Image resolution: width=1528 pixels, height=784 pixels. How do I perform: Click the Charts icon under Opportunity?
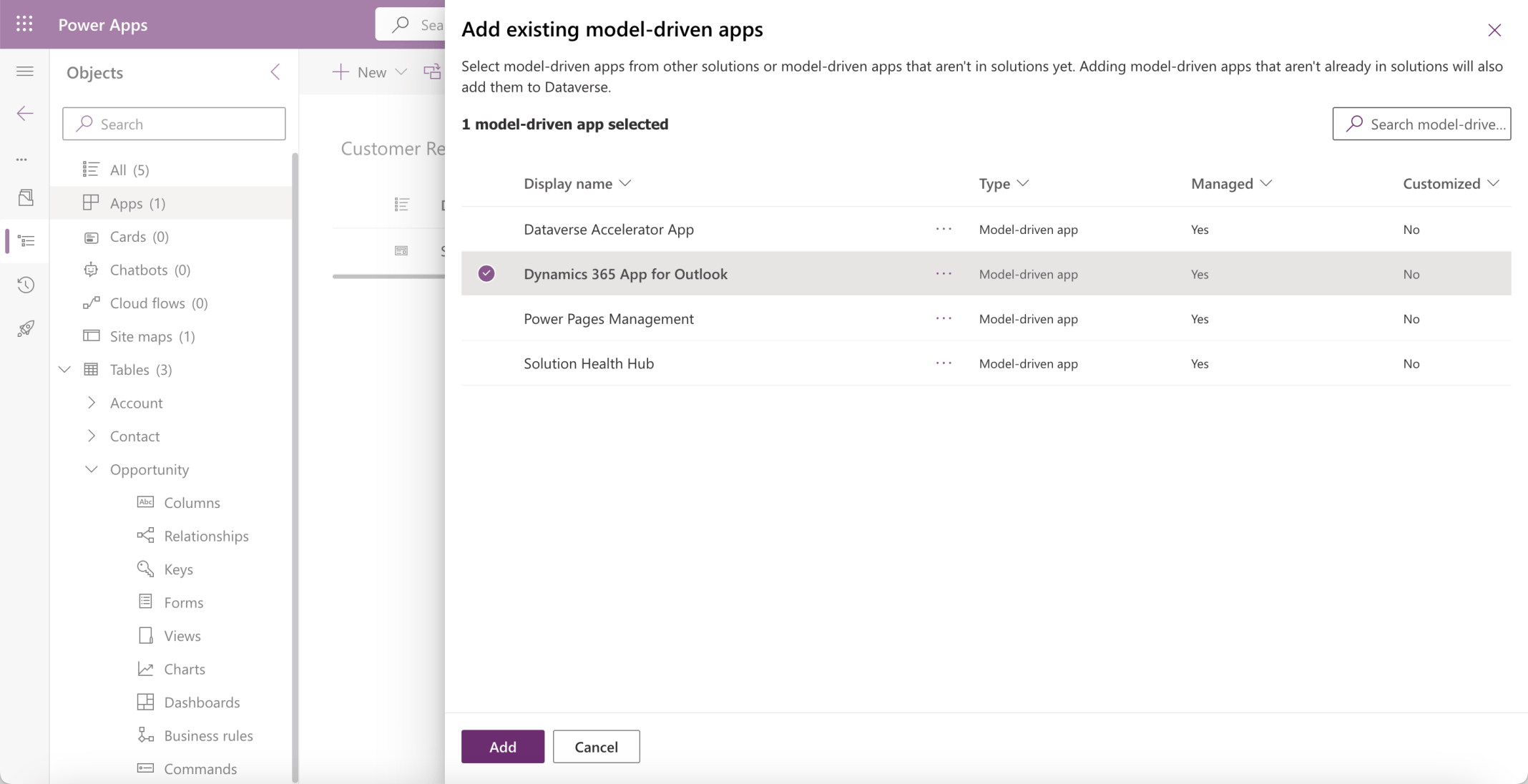pos(146,668)
